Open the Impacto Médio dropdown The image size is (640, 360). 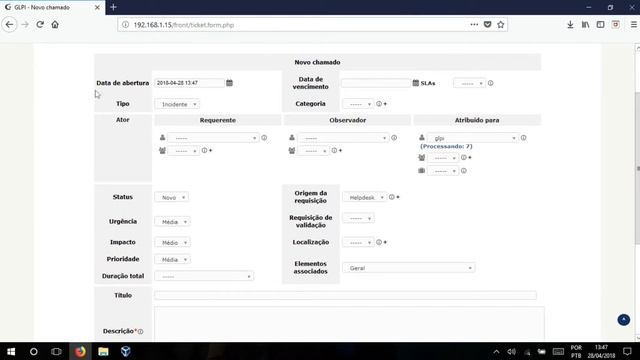click(172, 242)
